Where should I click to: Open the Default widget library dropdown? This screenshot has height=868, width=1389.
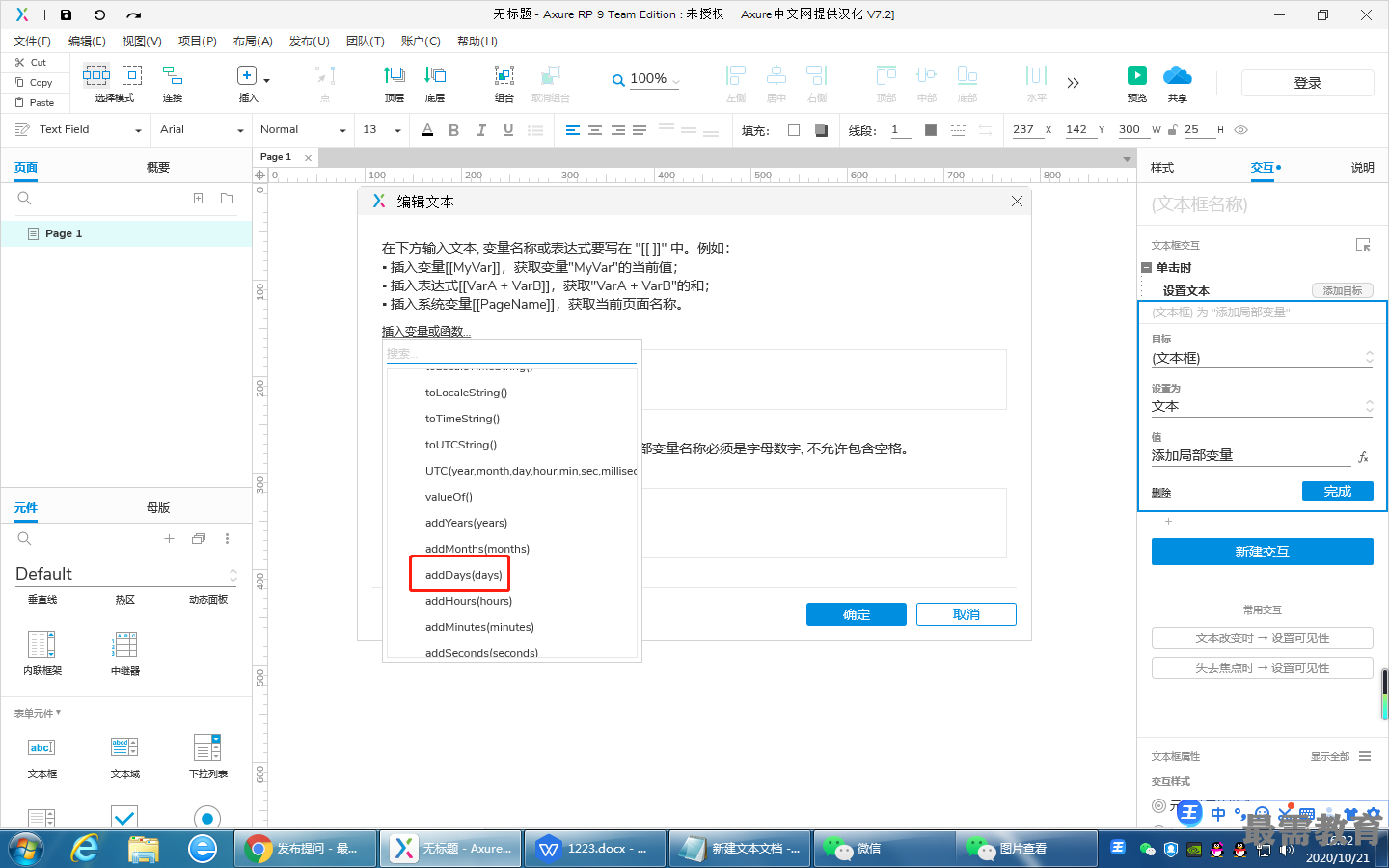125,574
